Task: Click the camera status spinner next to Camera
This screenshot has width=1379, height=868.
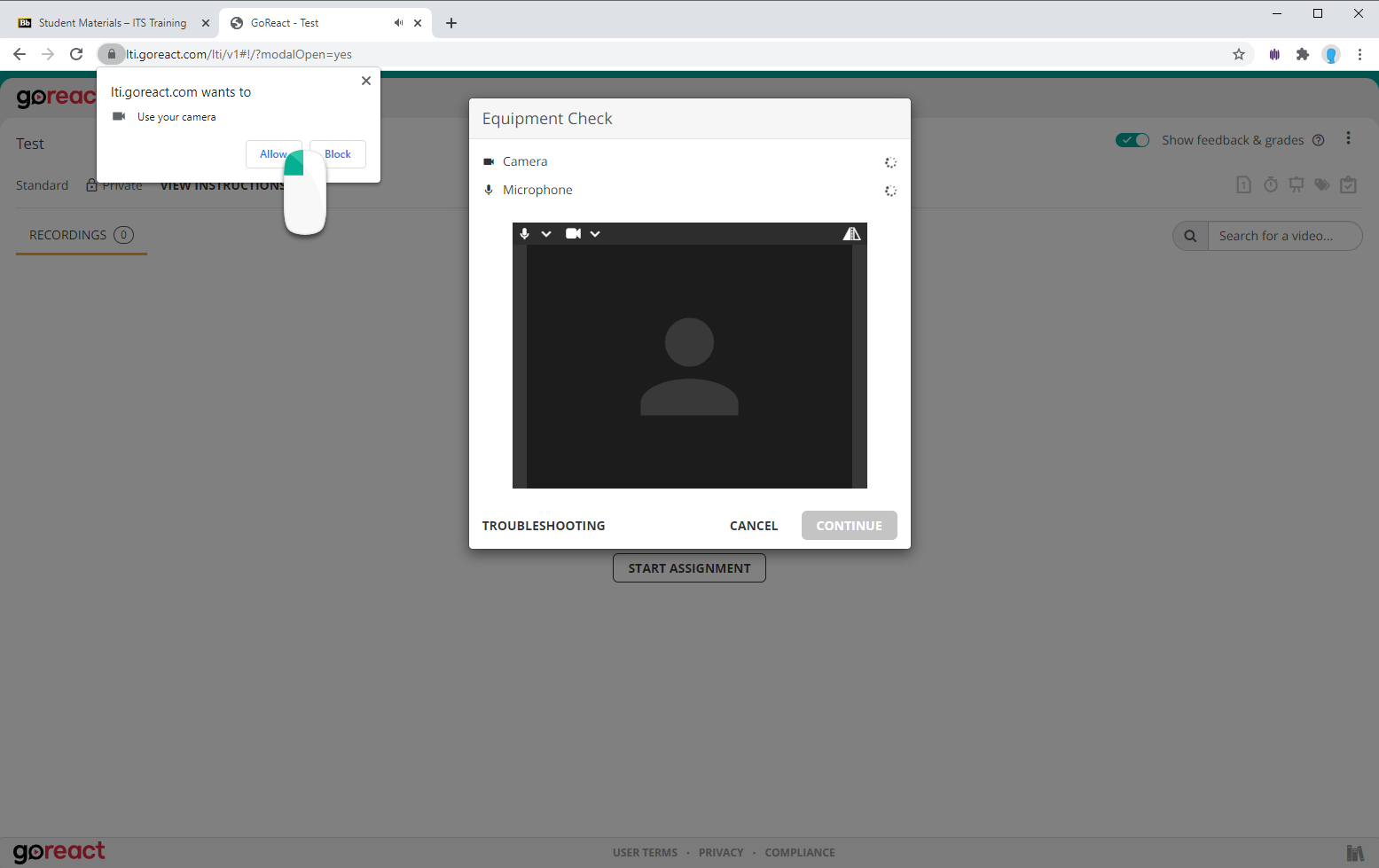Action: (x=890, y=162)
